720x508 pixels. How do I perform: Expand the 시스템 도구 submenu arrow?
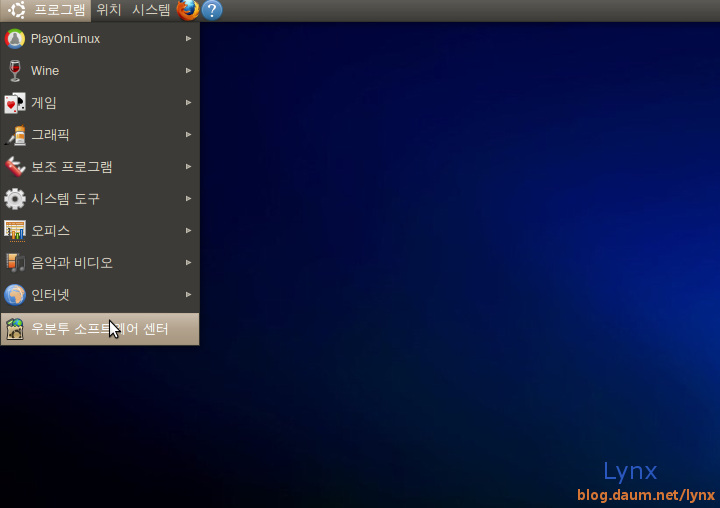[188, 199]
